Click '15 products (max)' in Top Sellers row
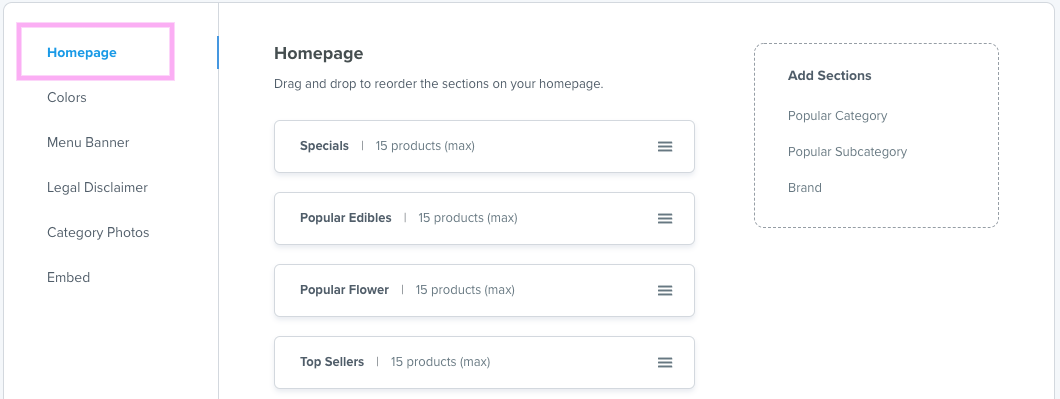 [x=440, y=362]
